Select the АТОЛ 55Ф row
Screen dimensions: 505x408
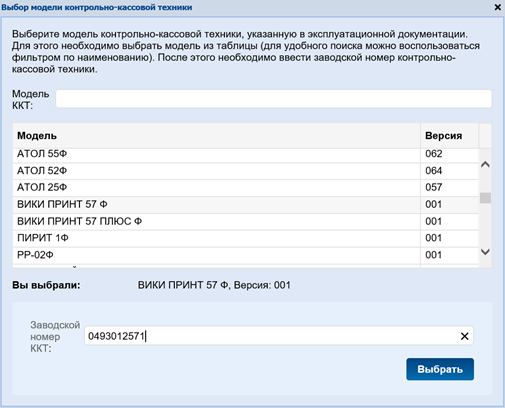click(245, 154)
